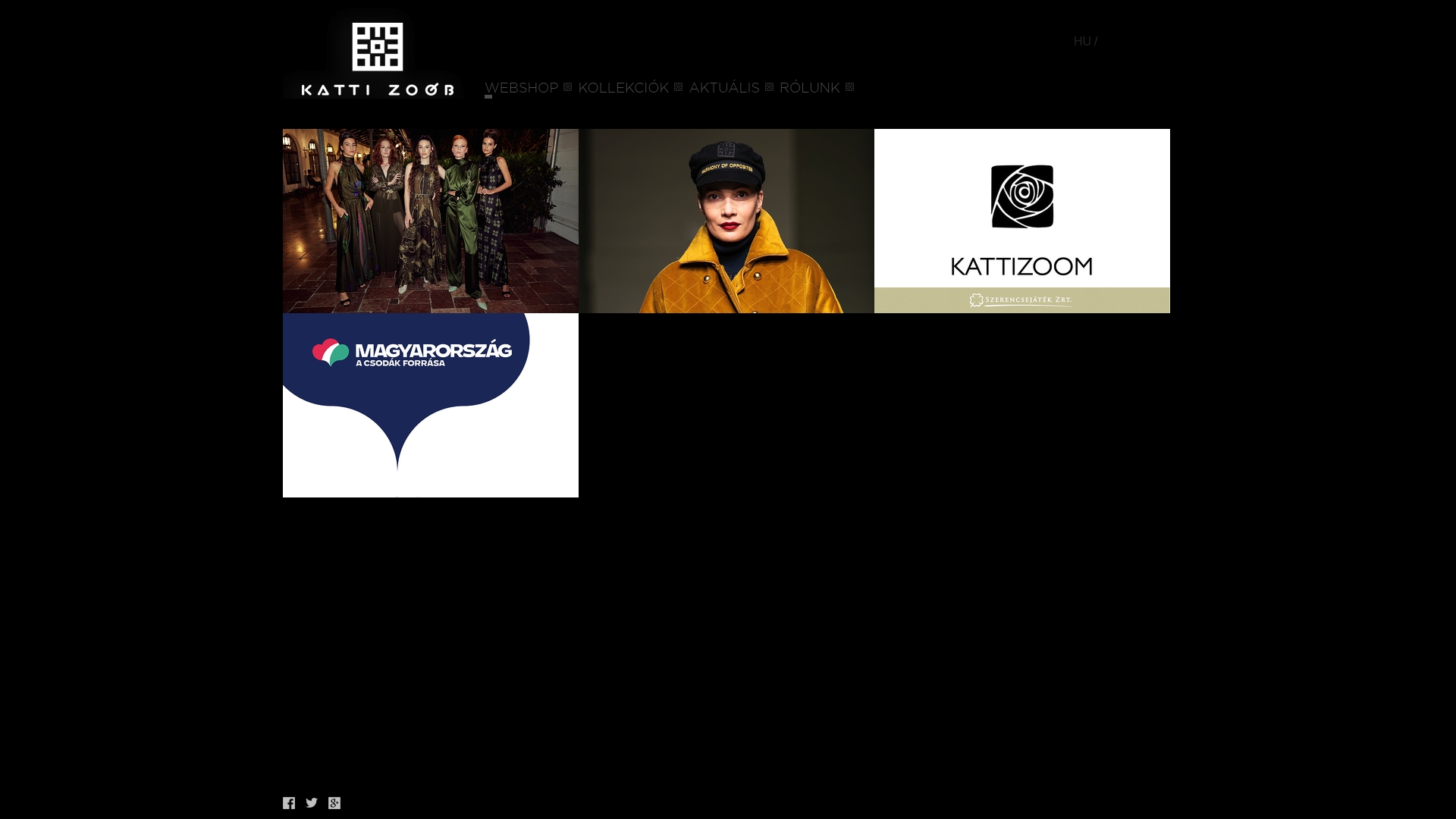1456x819 pixels.
Task: Open the Katti Zoób logo homepage link
Action: pos(374,55)
